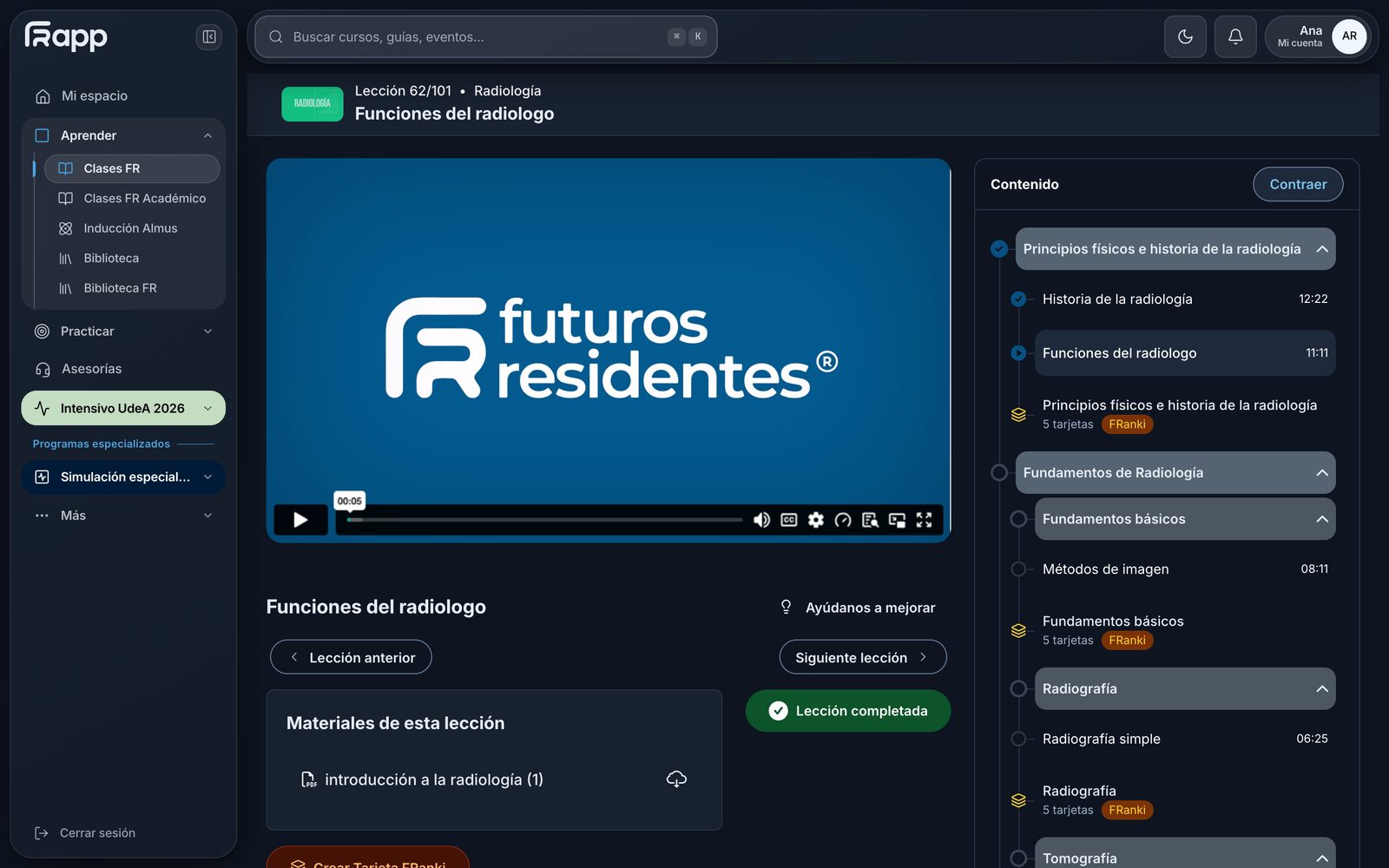1389x868 pixels.
Task: Toggle closed captions on the video
Action: [x=789, y=520]
